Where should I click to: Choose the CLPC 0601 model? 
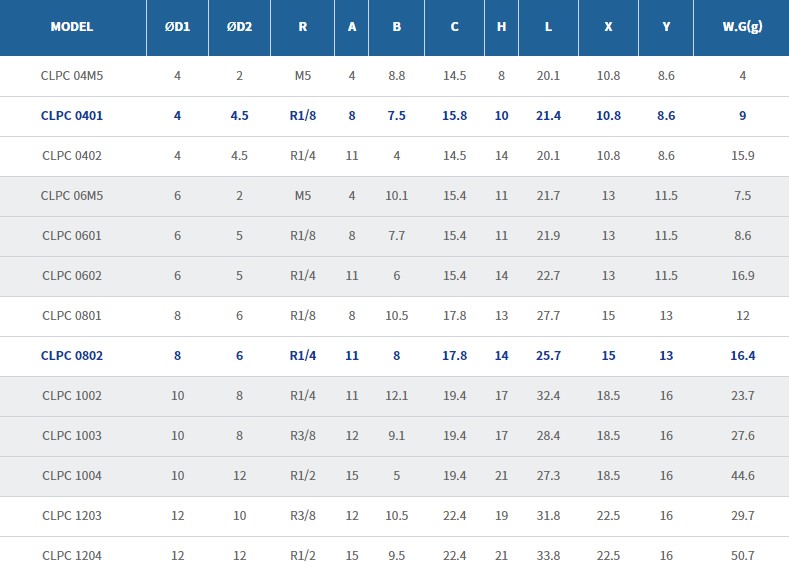point(72,236)
